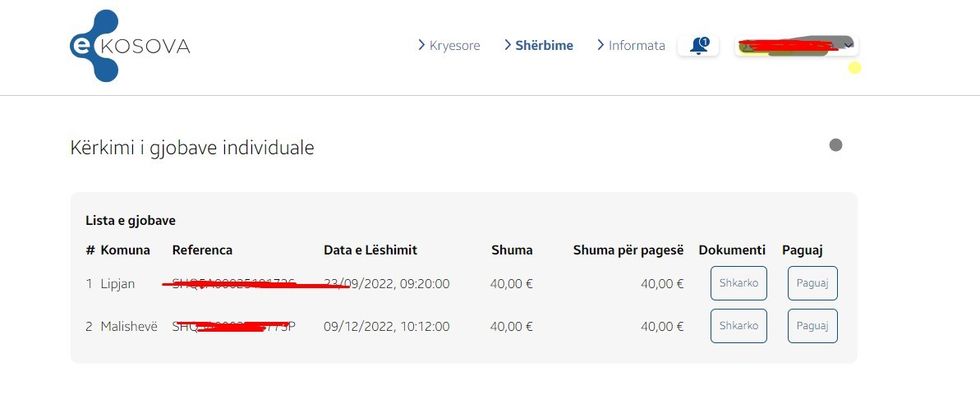This screenshot has width=980, height=403.
Task: Click chevron before Kryesore
Action: point(422,46)
